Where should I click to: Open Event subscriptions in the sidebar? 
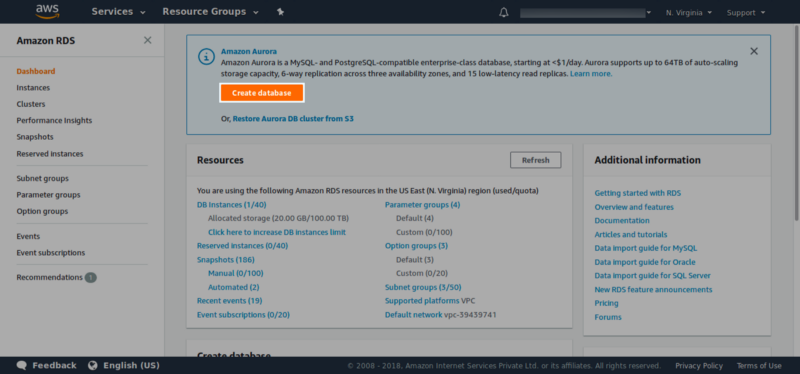(51, 253)
